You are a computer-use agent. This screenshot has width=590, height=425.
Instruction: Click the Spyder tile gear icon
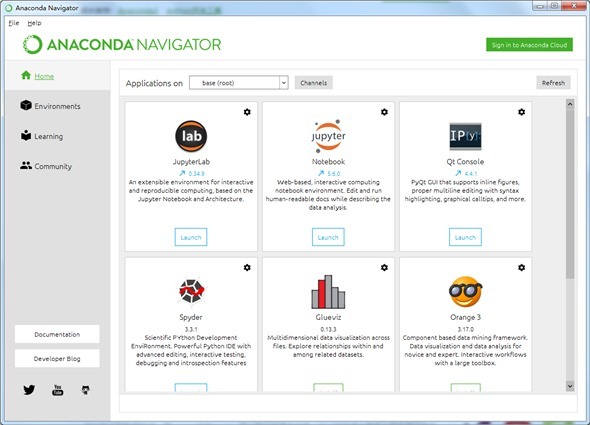(x=247, y=267)
